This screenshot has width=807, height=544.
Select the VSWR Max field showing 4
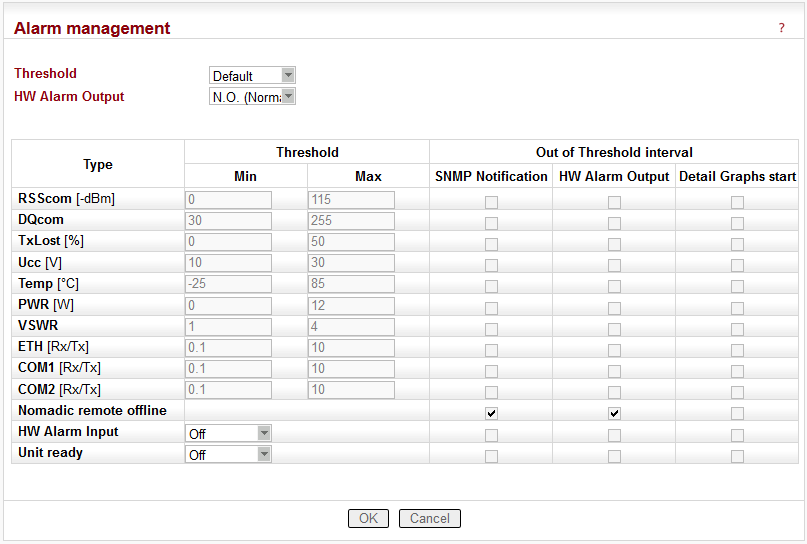(x=351, y=327)
